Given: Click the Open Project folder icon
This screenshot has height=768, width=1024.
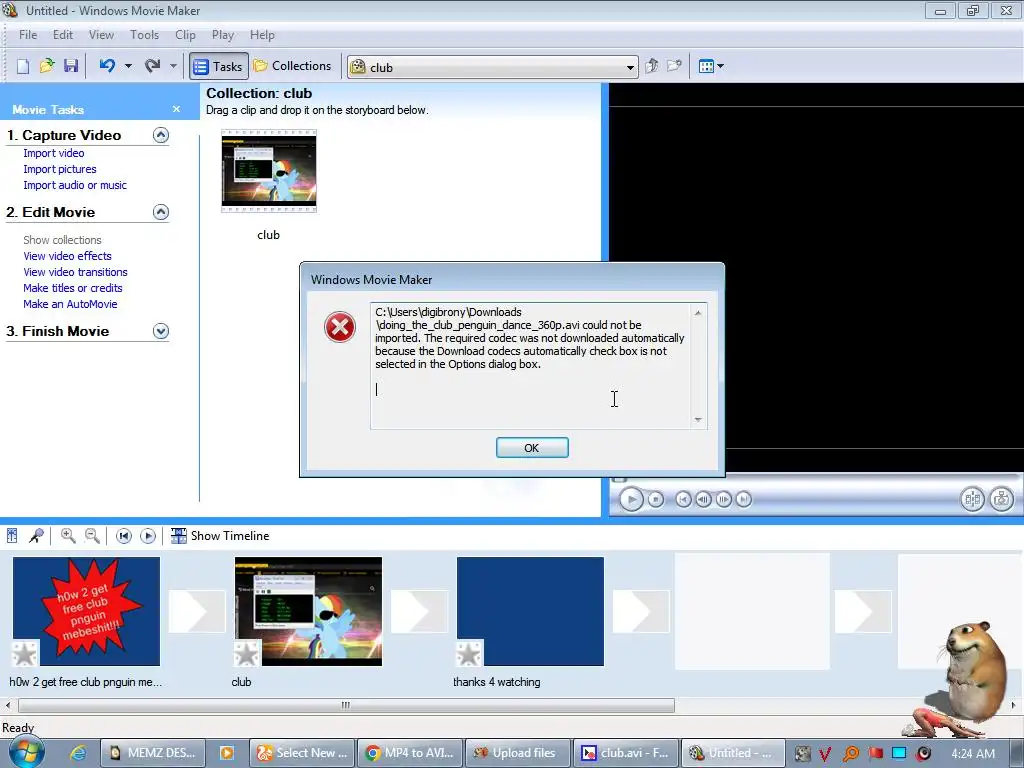Looking at the screenshot, I should pyautogui.click(x=47, y=66).
